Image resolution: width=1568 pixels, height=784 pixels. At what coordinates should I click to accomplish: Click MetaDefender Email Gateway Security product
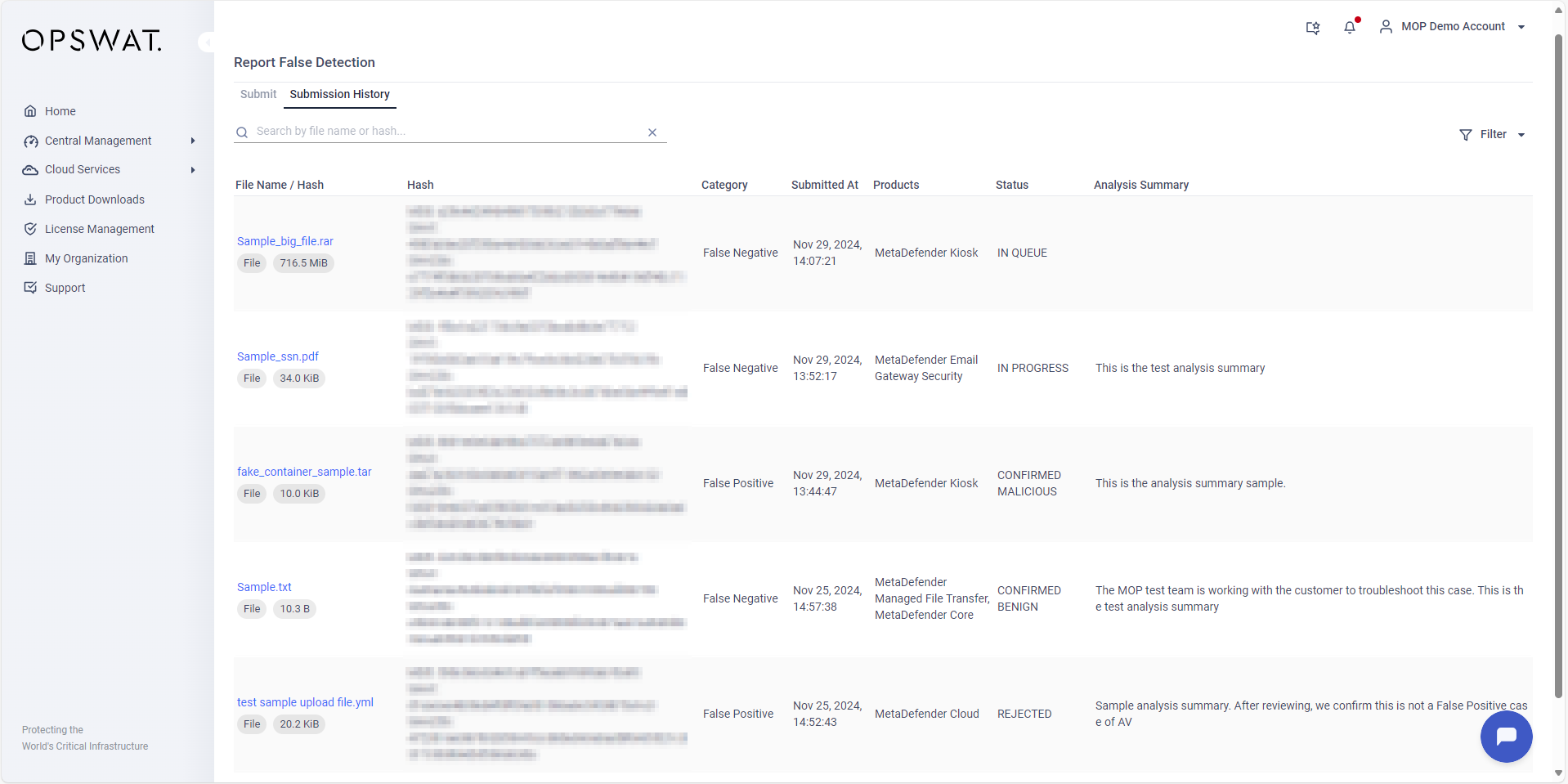click(x=926, y=369)
